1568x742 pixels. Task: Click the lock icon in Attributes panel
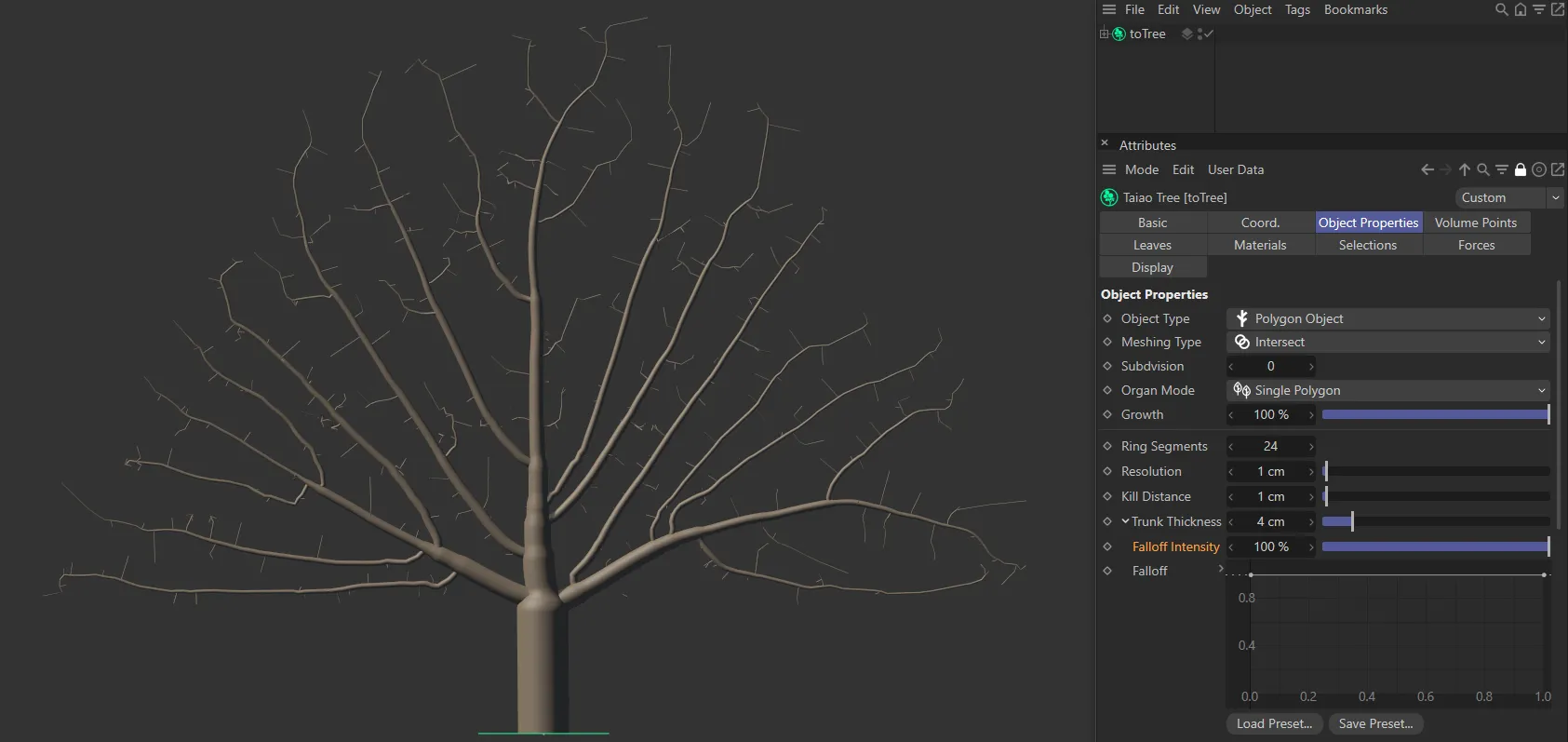[x=1521, y=169]
